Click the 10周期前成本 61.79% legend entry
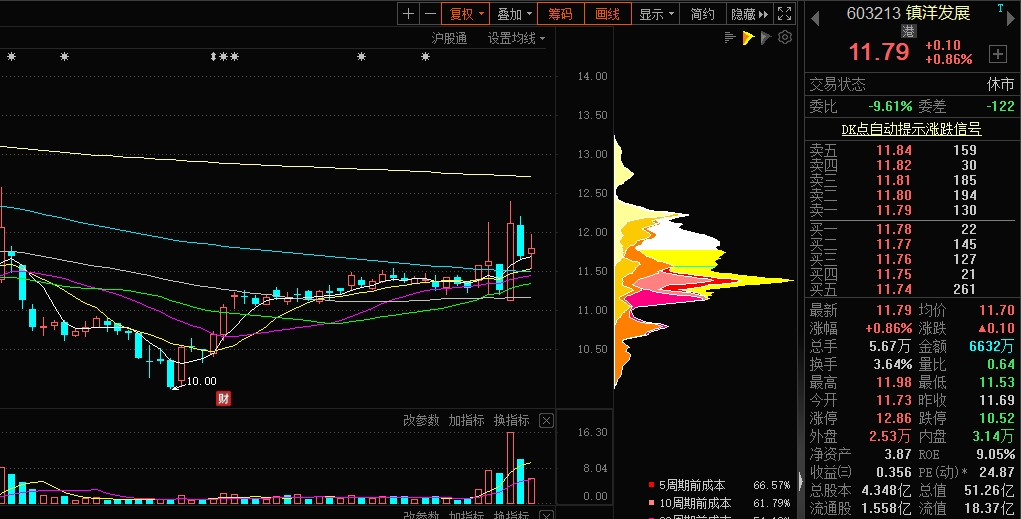 coord(720,503)
